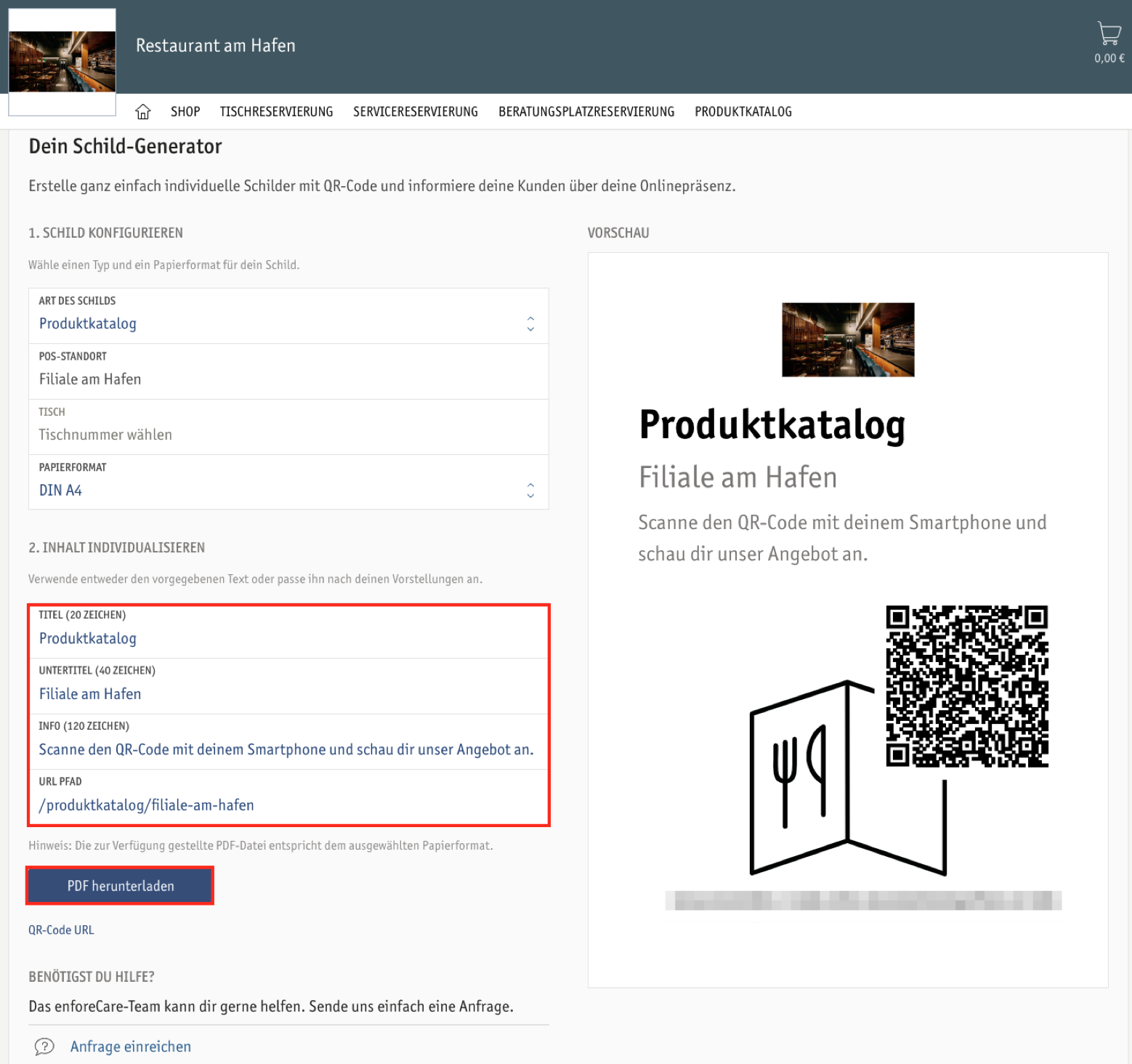Click the Anfrage einreichen link
Image resolution: width=1132 pixels, height=1064 pixels.
click(x=131, y=1047)
